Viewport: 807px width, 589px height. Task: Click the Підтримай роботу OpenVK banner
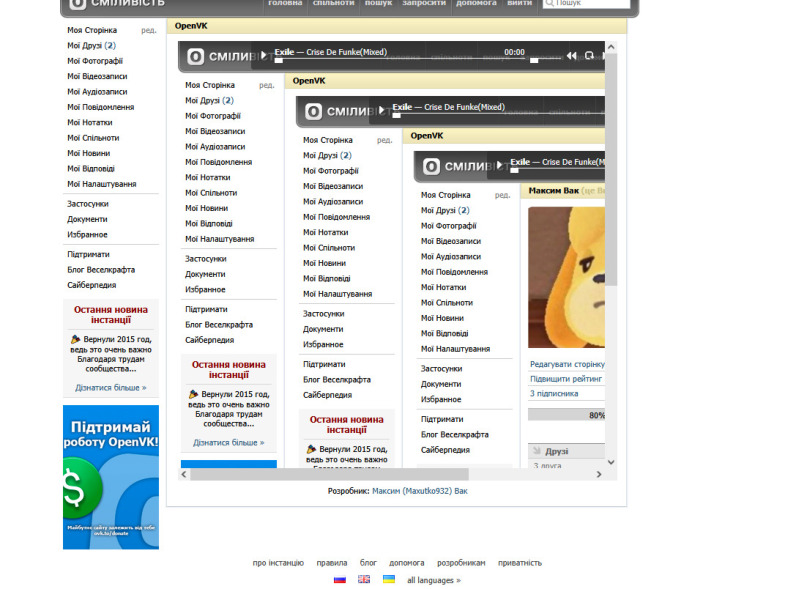[x=111, y=477]
